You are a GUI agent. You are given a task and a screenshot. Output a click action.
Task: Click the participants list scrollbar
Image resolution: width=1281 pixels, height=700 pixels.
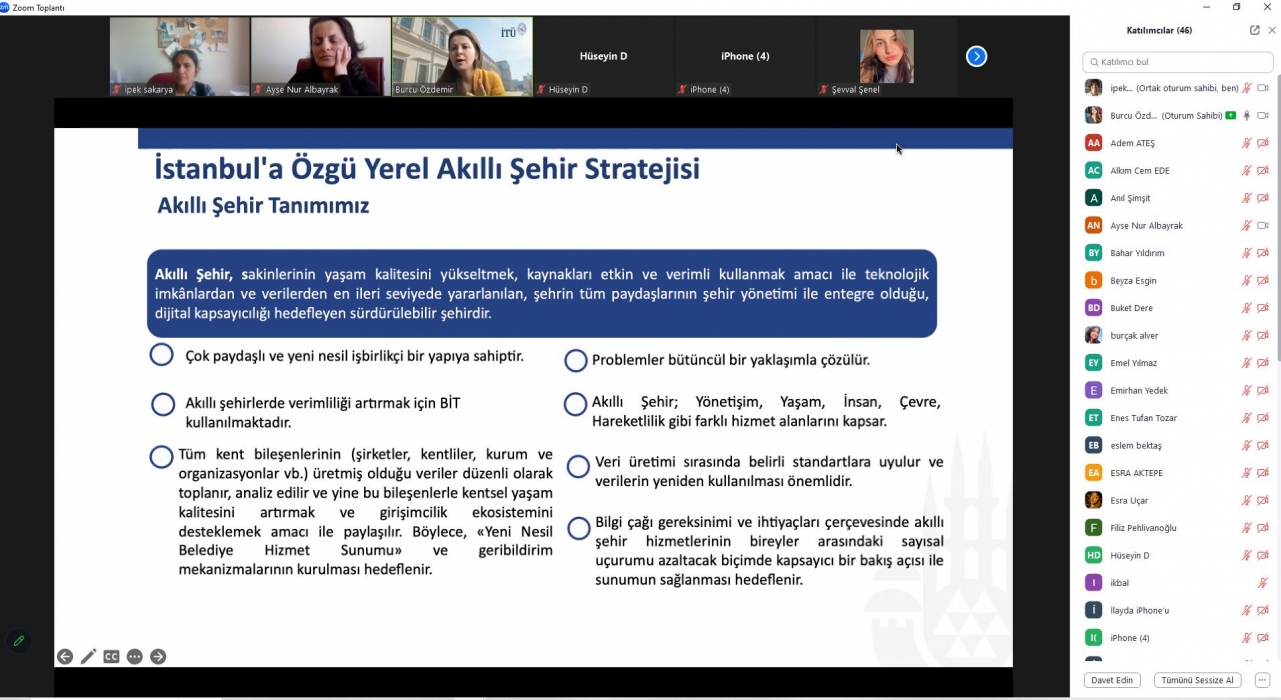[1277, 220]
